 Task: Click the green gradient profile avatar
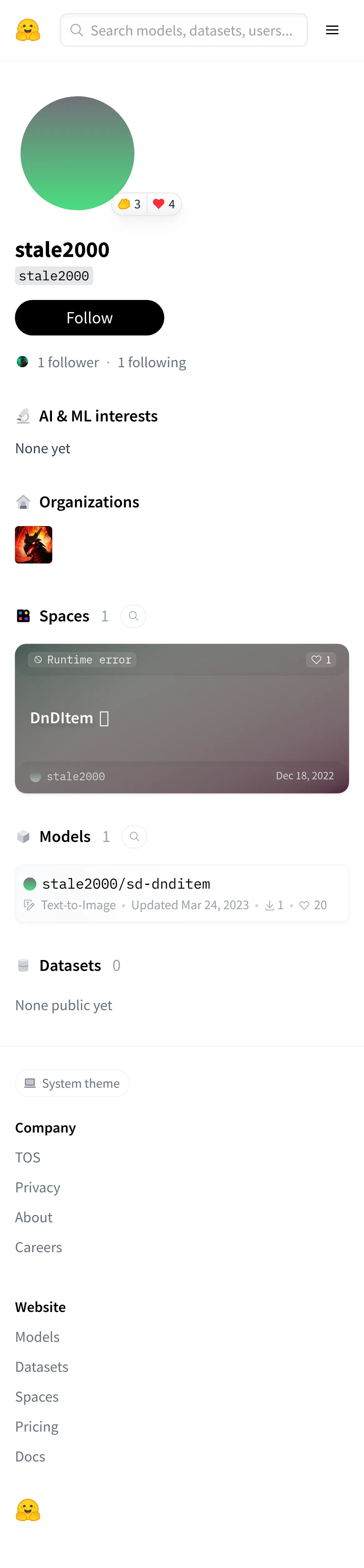coord(77,153)
